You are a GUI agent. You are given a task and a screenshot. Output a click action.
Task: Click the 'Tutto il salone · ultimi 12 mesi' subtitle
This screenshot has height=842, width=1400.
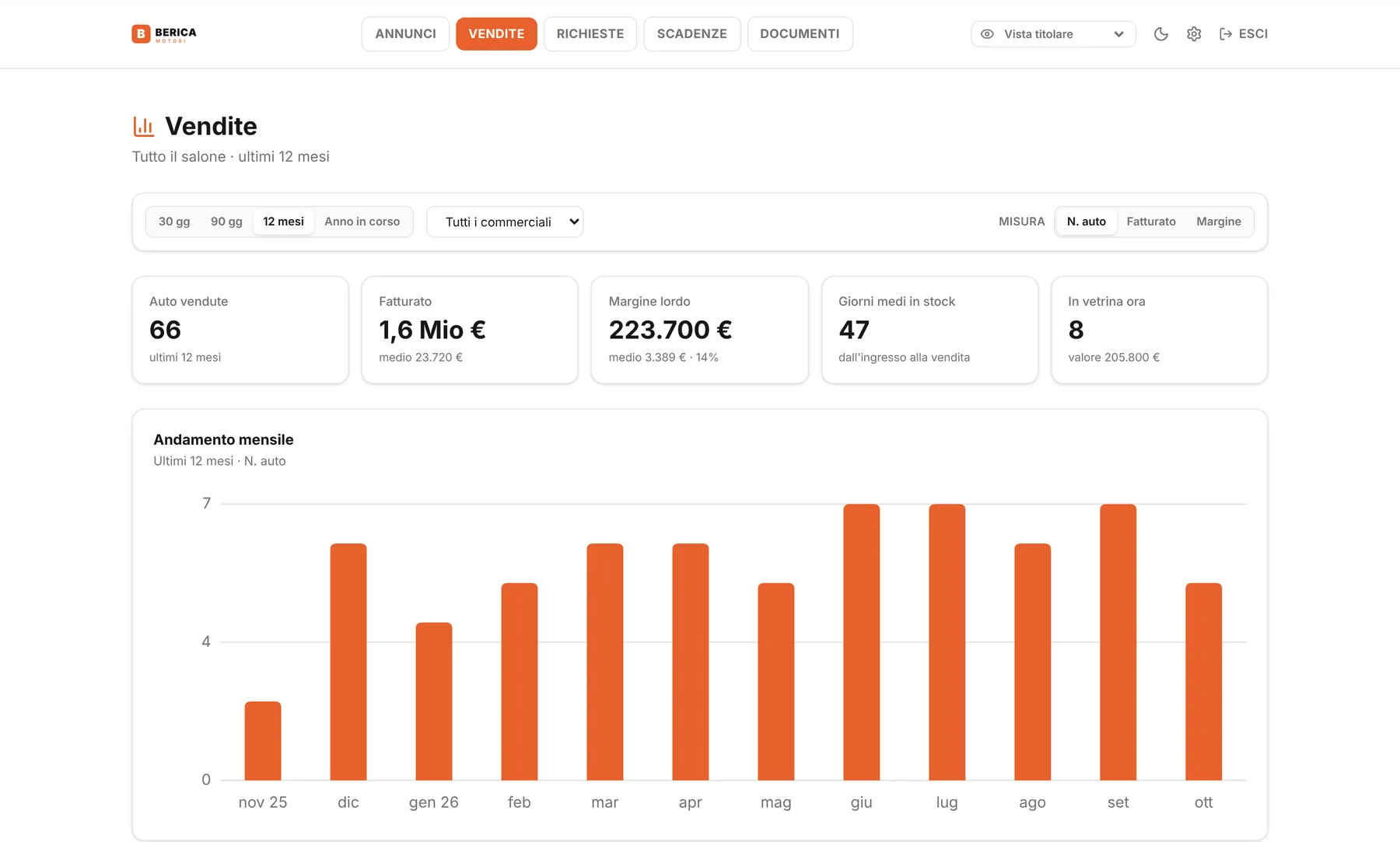tap(231, 157)
